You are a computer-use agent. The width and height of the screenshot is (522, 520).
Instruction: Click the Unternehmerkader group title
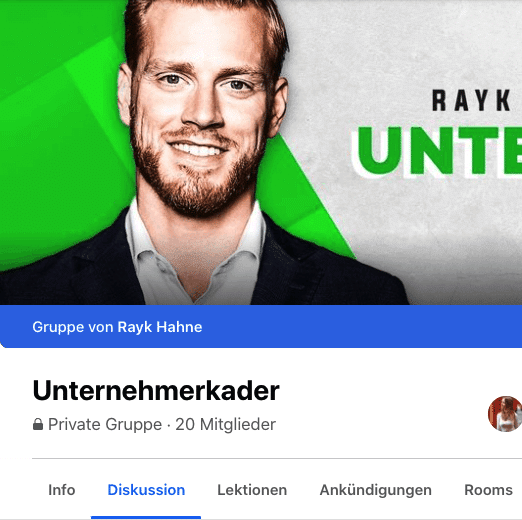(x=156, y=391)
